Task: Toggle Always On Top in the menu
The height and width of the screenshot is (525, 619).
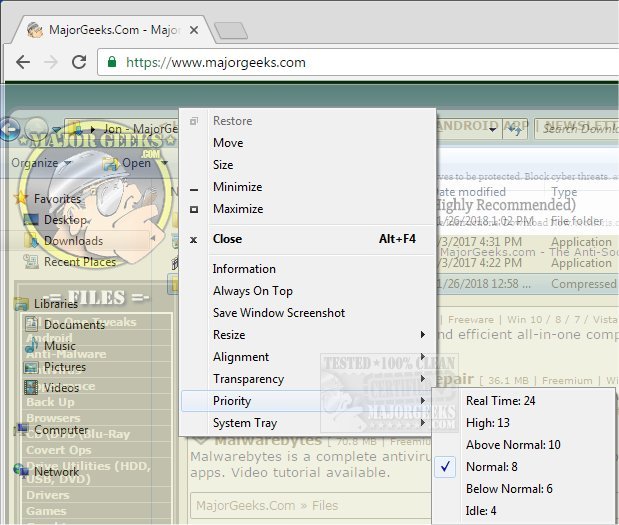Action: [x=308, y=291]
